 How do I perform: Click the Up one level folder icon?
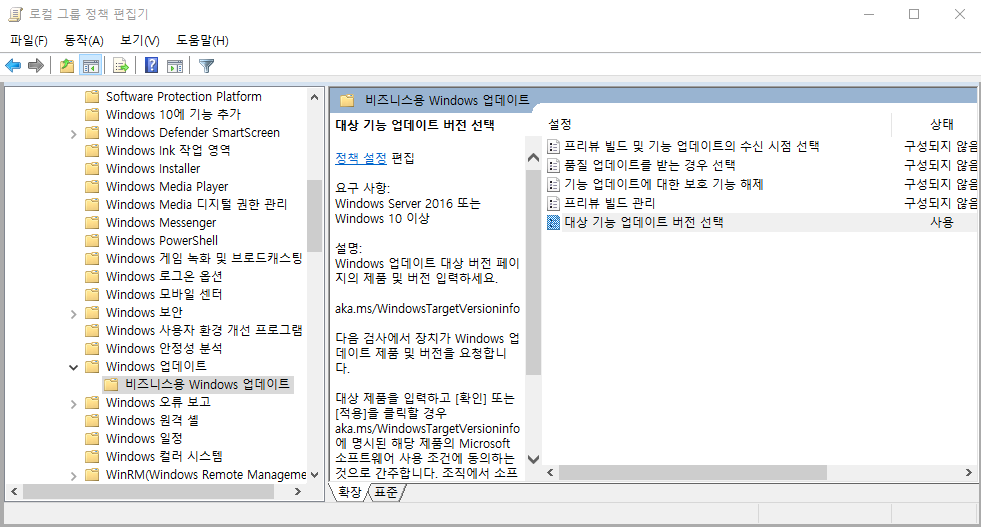coord(67,65)
